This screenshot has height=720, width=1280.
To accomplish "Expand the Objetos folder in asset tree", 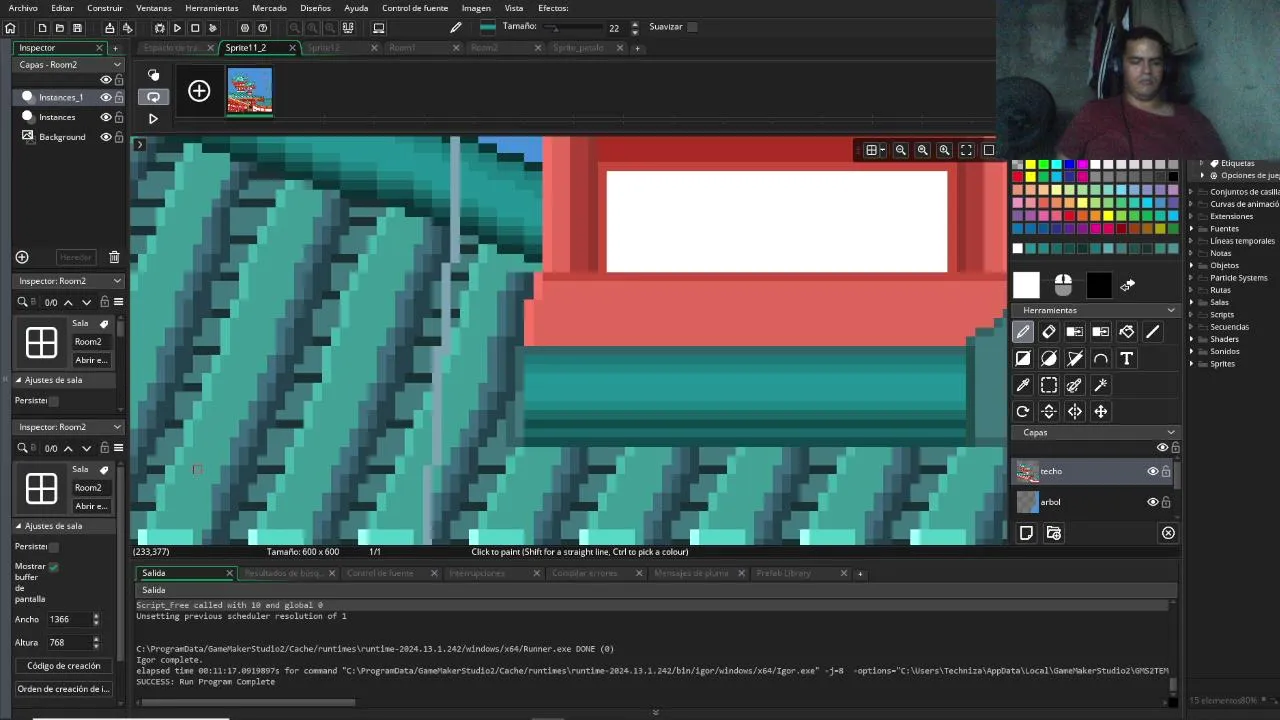I will (1192, 266).
